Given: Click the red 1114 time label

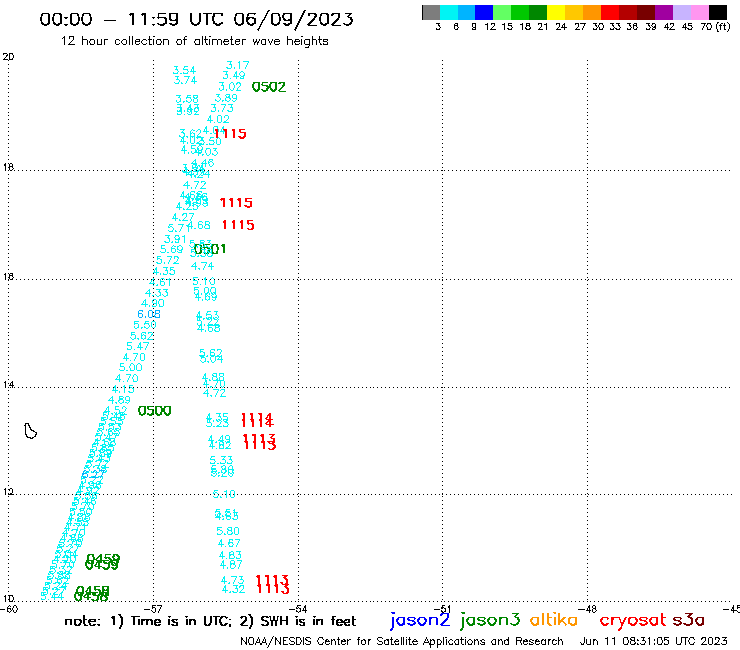Looking at the screenshot, I should (x=257, y=420).
